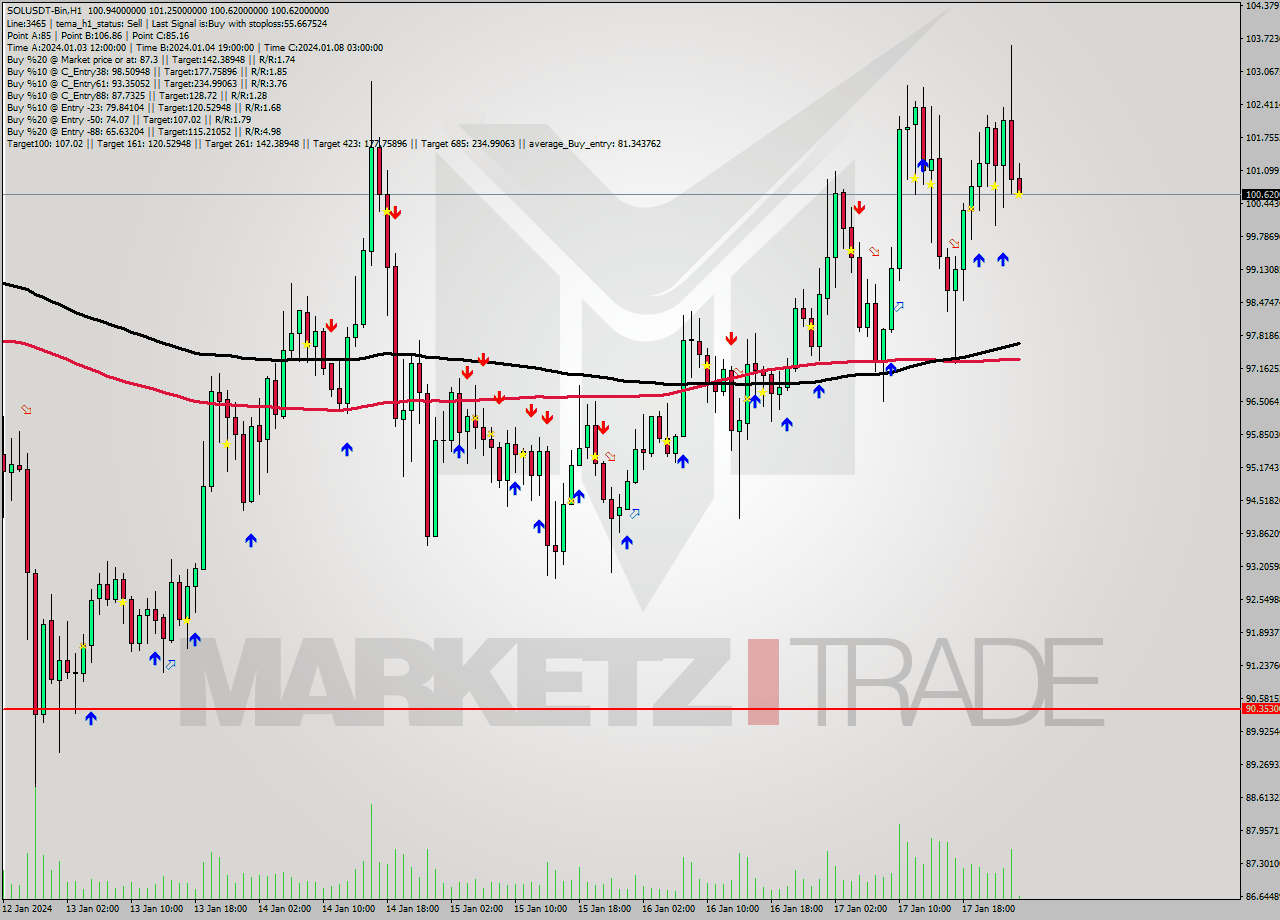Click the 'Buy %10 @ C_Entry61: 93.35052' line

point(146,83)
